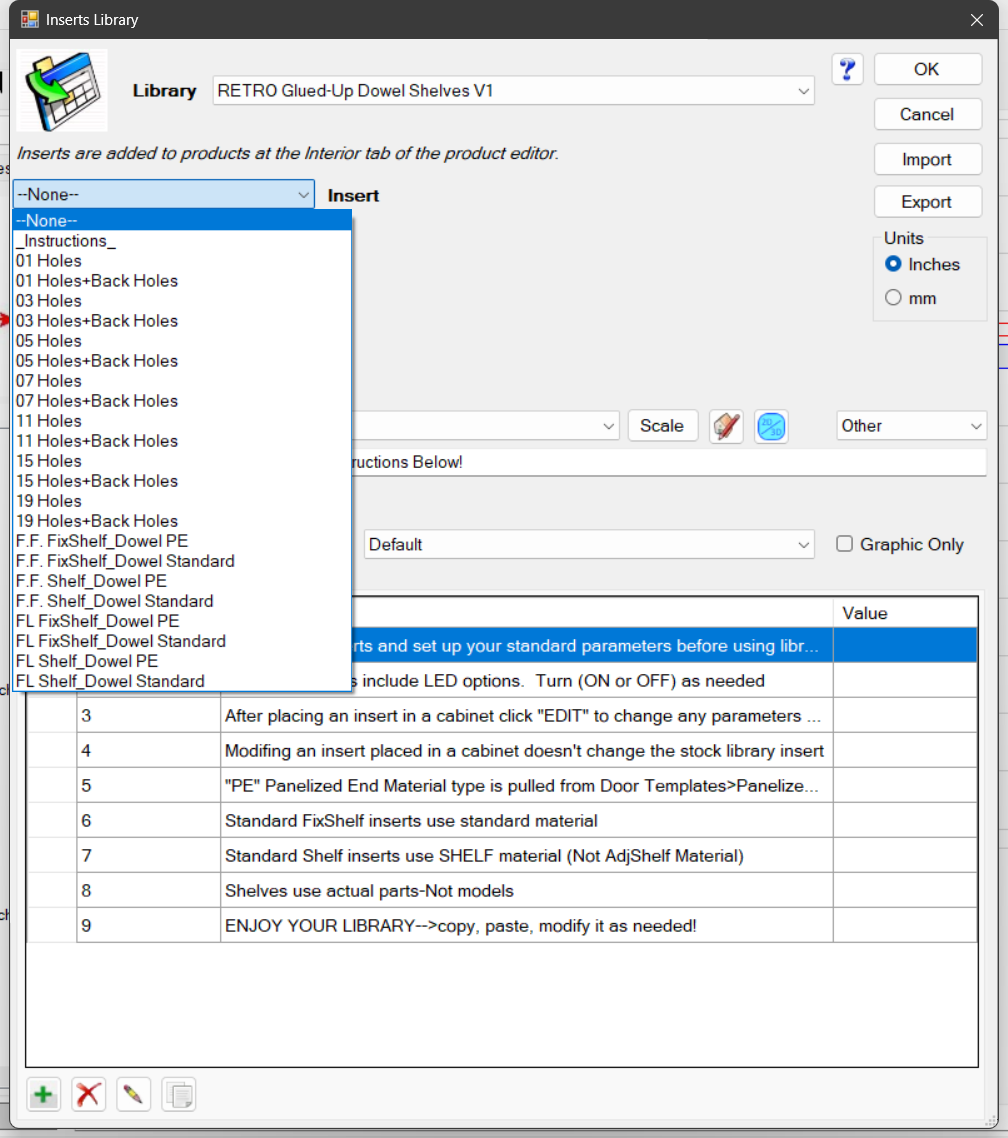Expand the Other category dropdown
Viewport: 1008px width, 1138px height.
pyautogui.click(x=911, y=426)
